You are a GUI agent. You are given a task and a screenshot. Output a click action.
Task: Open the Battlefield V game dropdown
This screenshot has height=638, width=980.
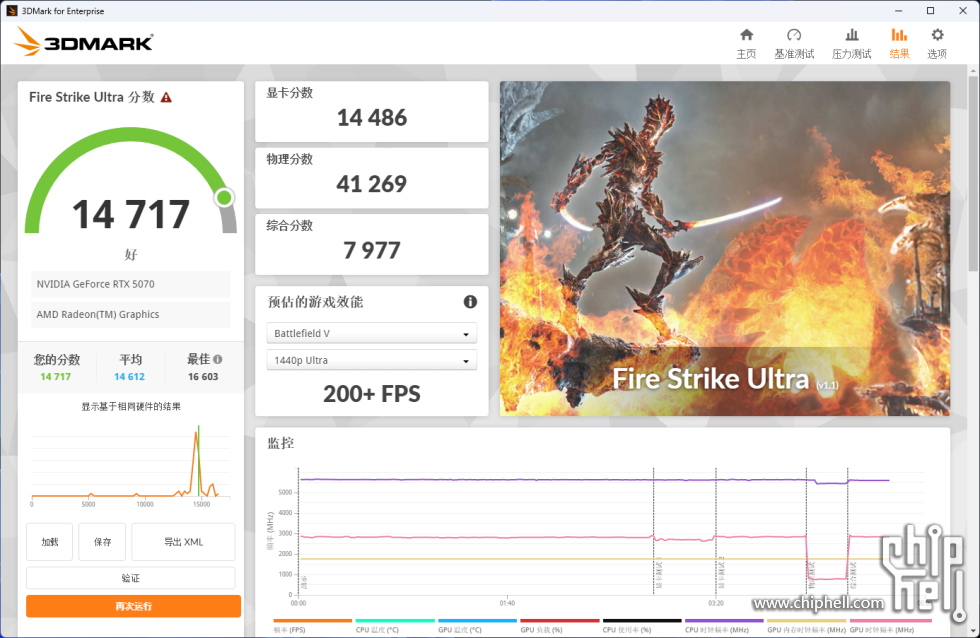(x=371, y=334)
